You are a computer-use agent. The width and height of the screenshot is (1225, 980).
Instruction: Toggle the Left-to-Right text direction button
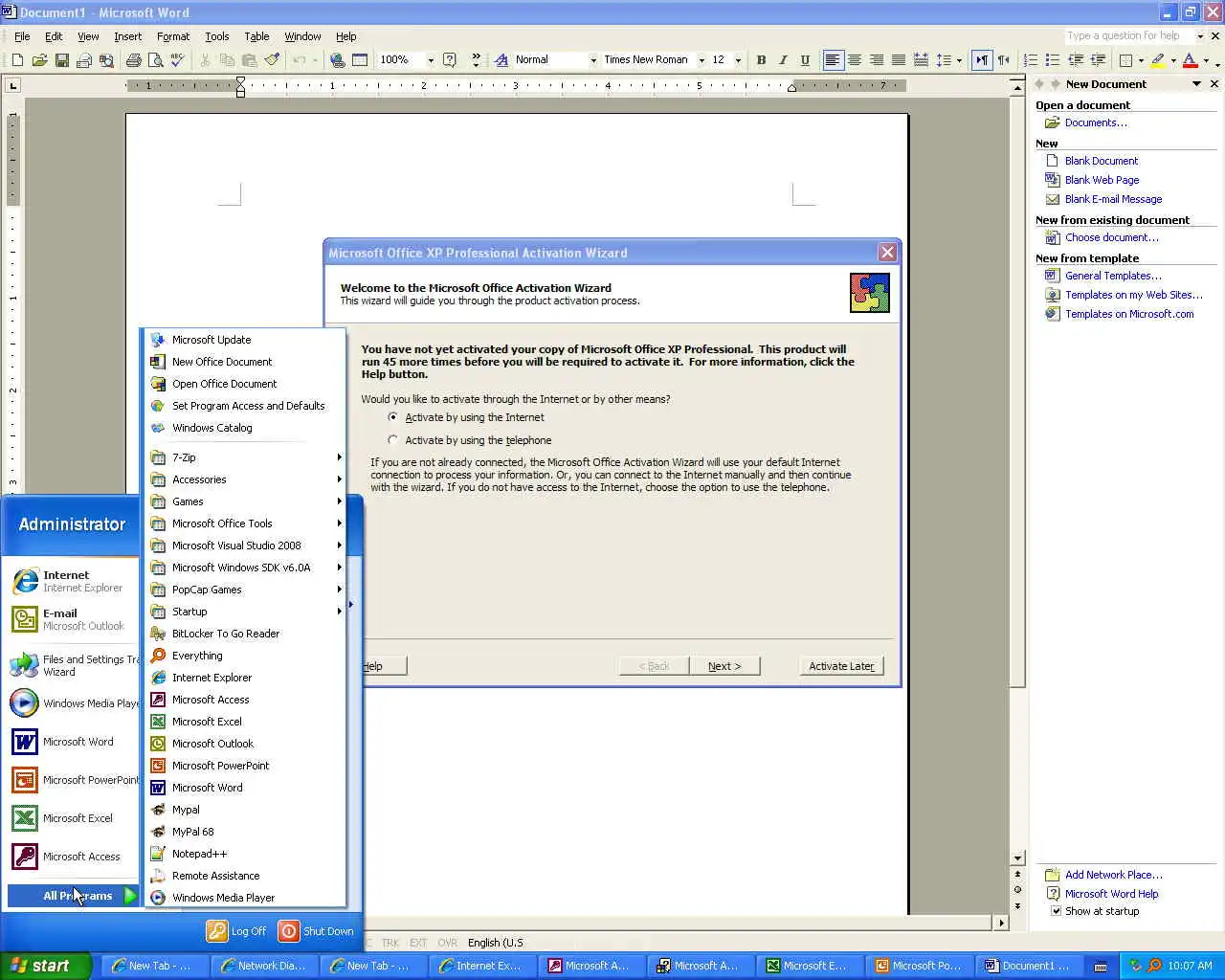(x=982, y=60)
